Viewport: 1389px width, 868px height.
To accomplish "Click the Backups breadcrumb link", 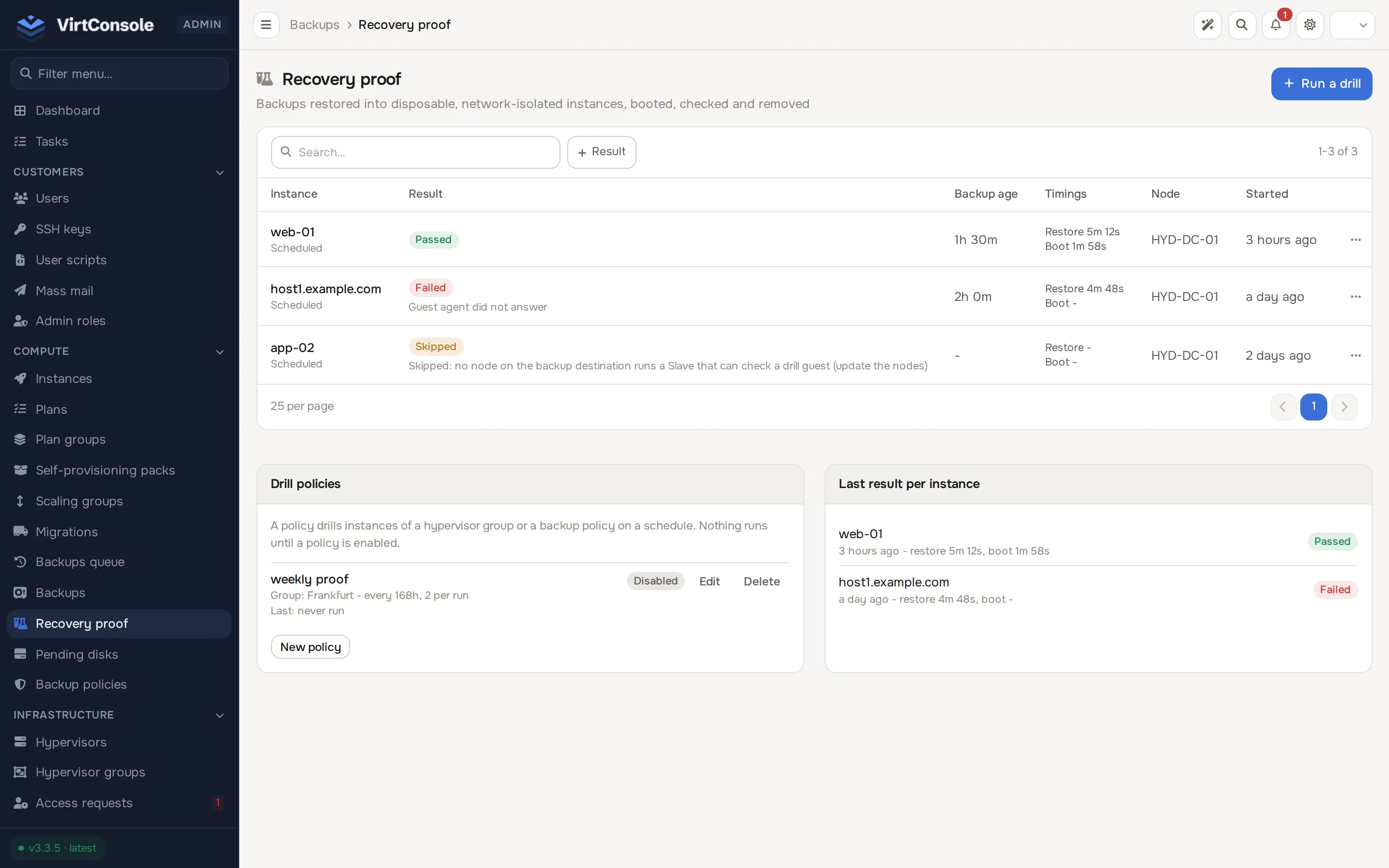I will click(314, 25).
